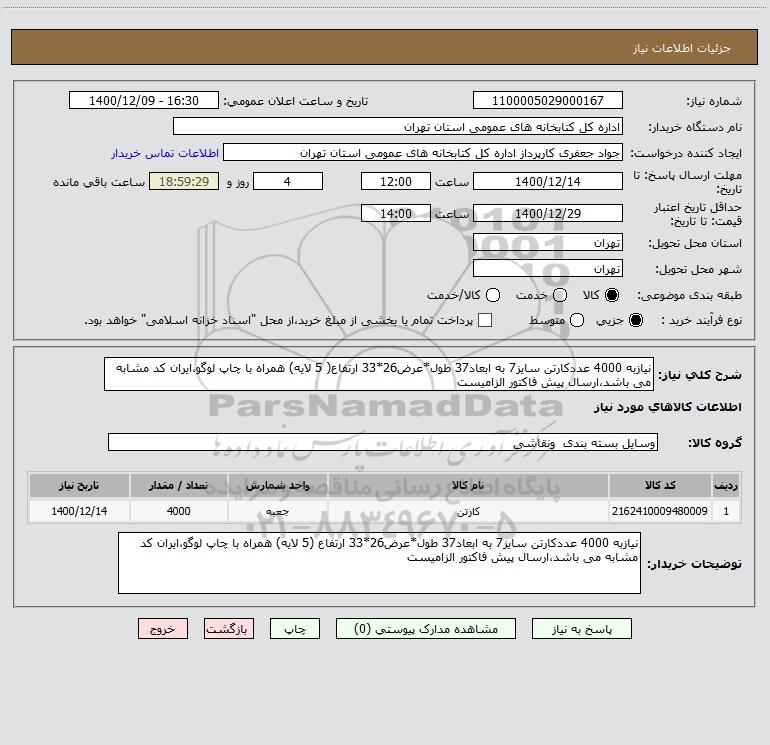Click the اطلاعات کالاهای مورد نیاز heading
Image resolution: width=770 pixels, height=745 pixels.
667,407
